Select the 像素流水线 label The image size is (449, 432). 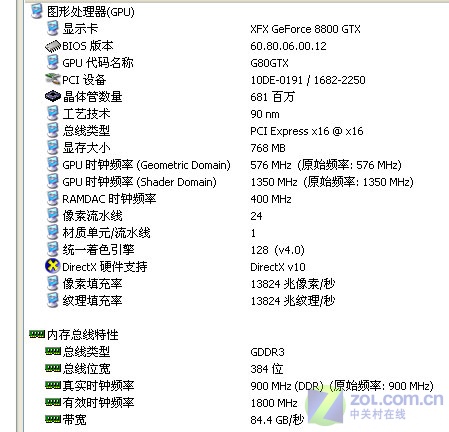coord(92,216)
